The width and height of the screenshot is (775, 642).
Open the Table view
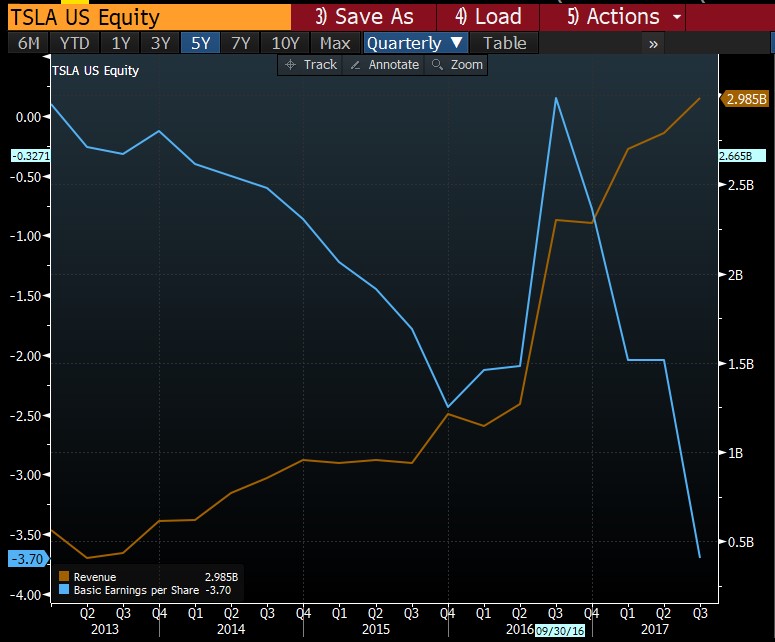pos(504,43)
